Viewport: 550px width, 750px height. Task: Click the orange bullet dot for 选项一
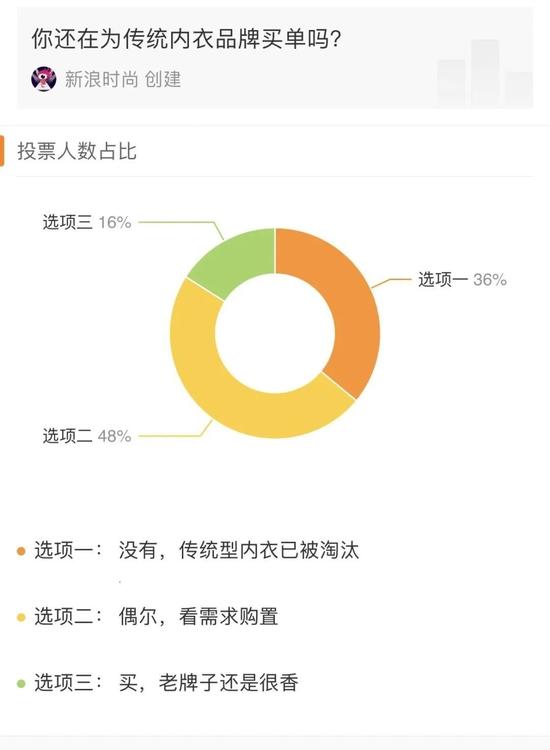pyautogui.click(x=21, y=551)
